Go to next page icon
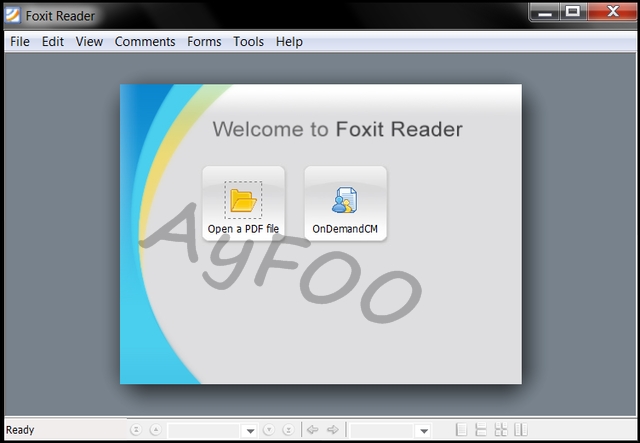Screen dimensions: 640x443 click(x=269, y=430)
